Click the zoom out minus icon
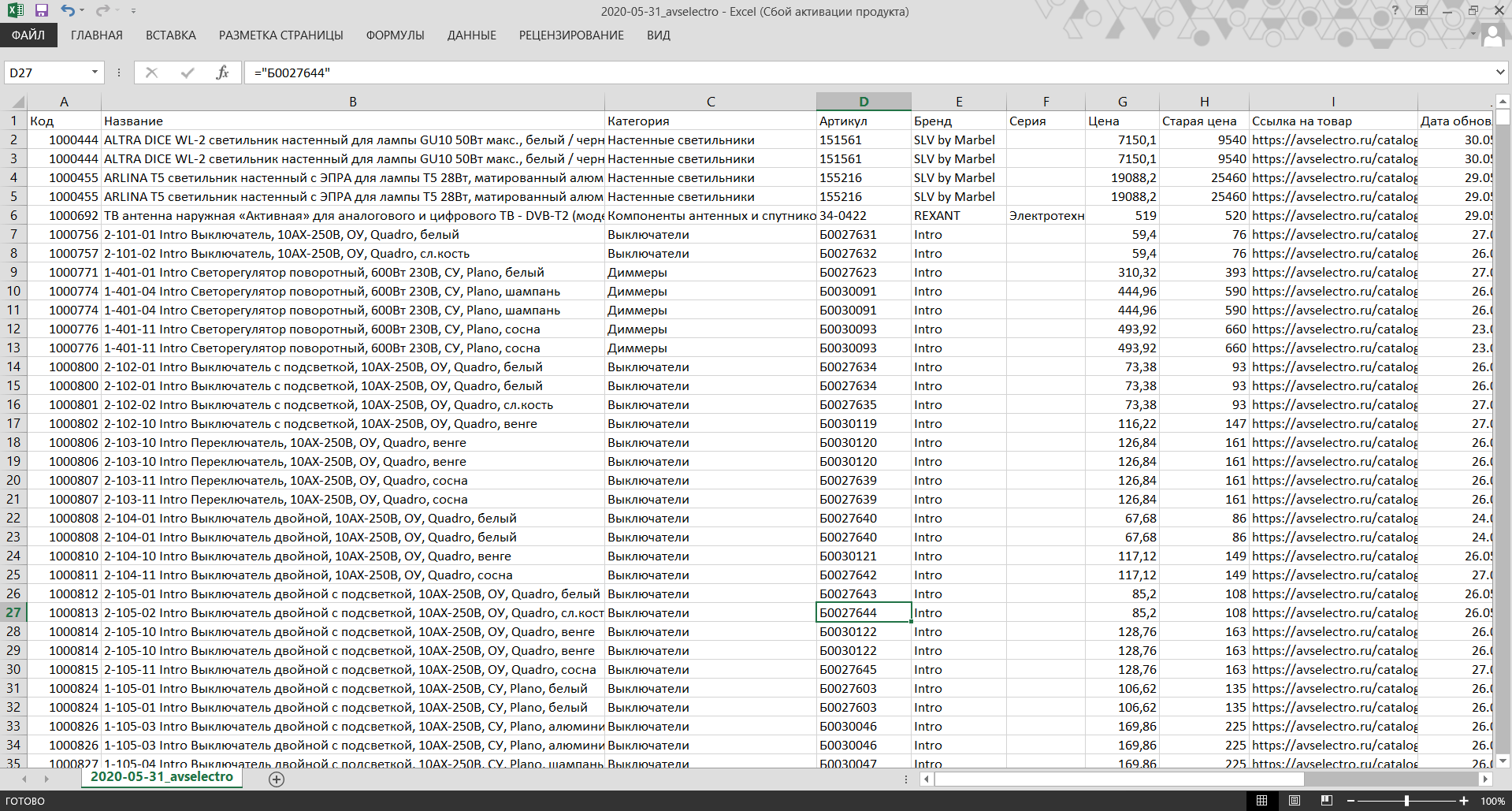 (x=1350, y=801)
